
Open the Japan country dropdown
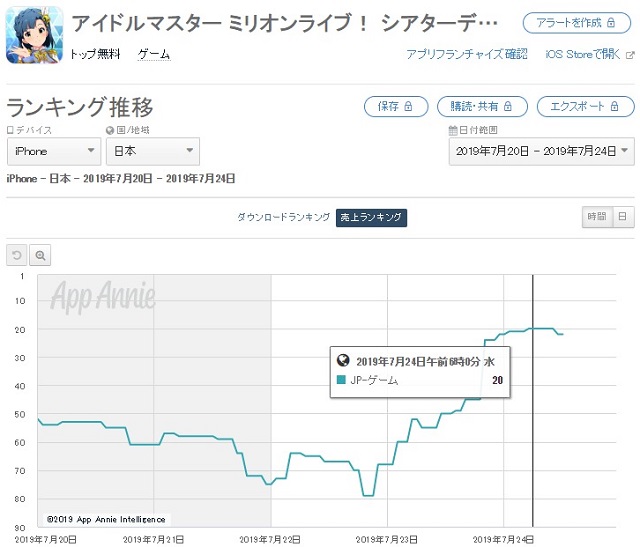(152, 151)
